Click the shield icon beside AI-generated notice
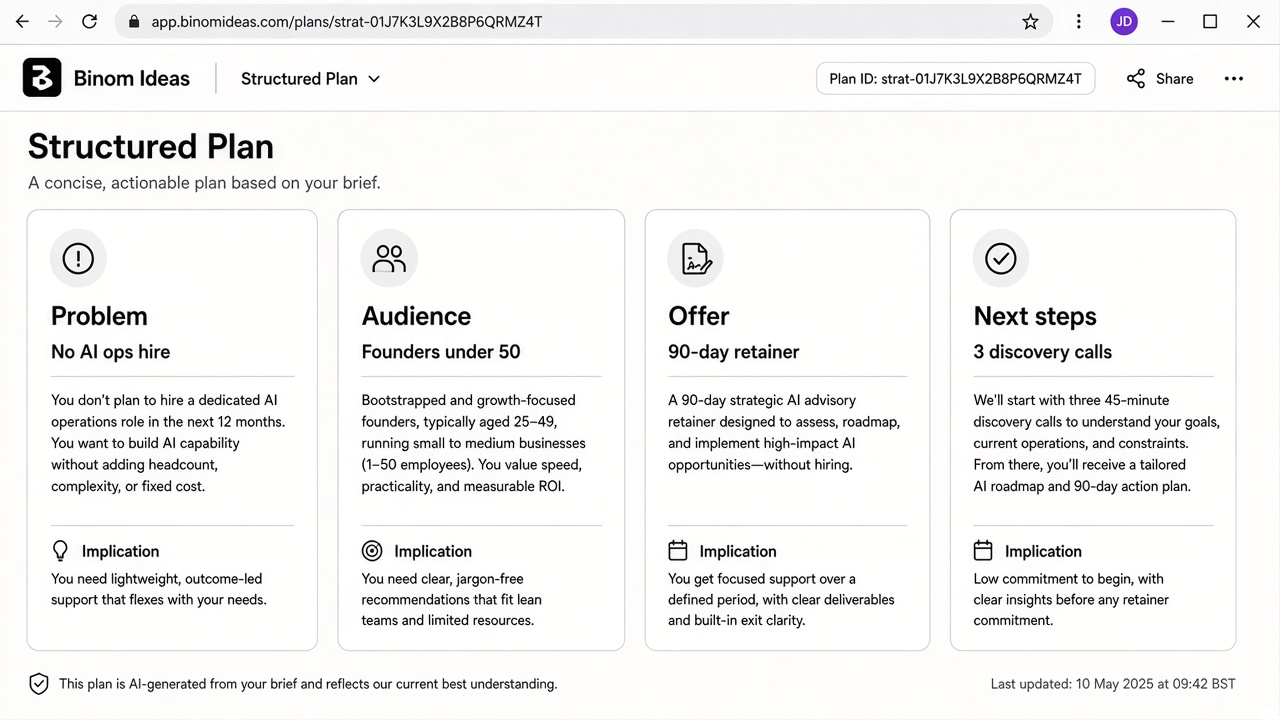 [39, 684]
